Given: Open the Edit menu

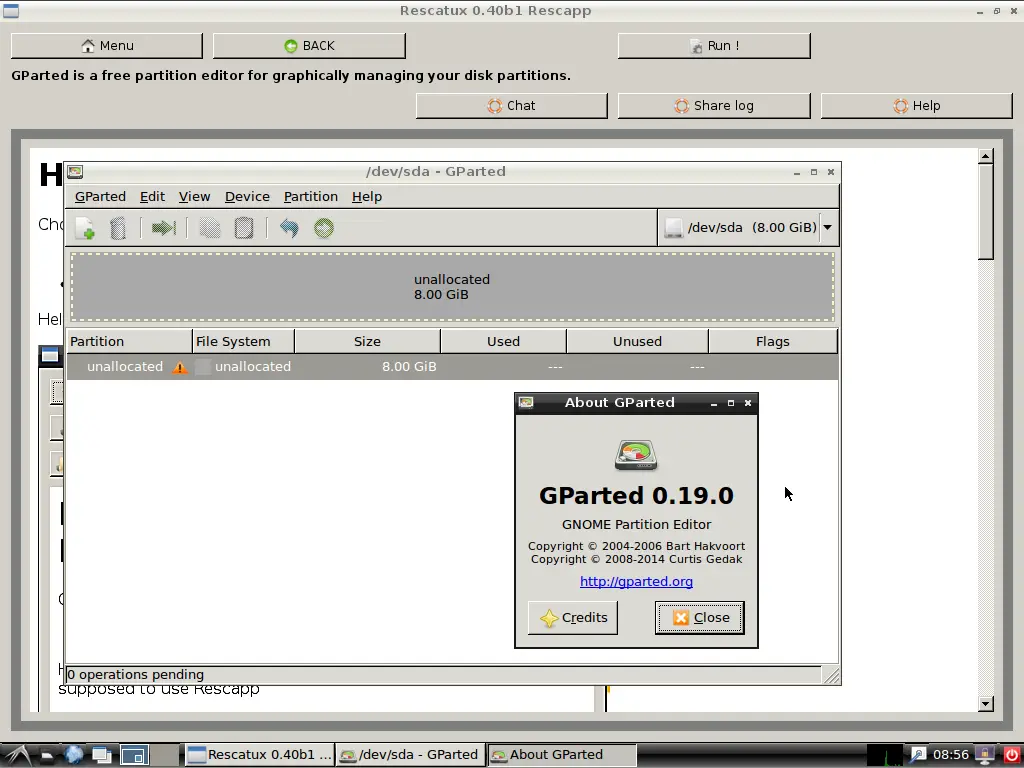Looking at the screenshot, I should (x=152, y=197).
